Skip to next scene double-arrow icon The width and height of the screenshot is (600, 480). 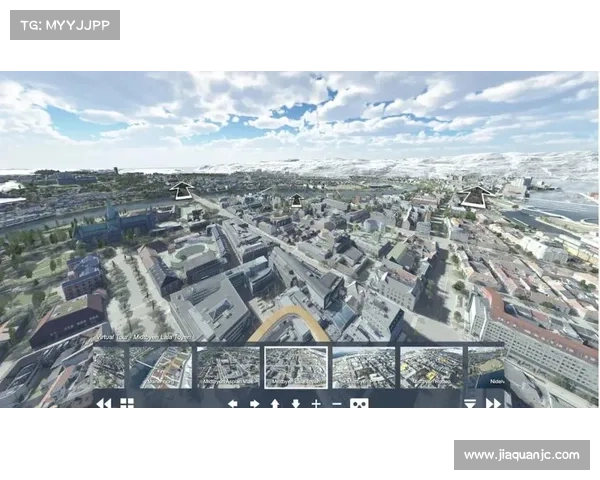click(x=493, y=404)
